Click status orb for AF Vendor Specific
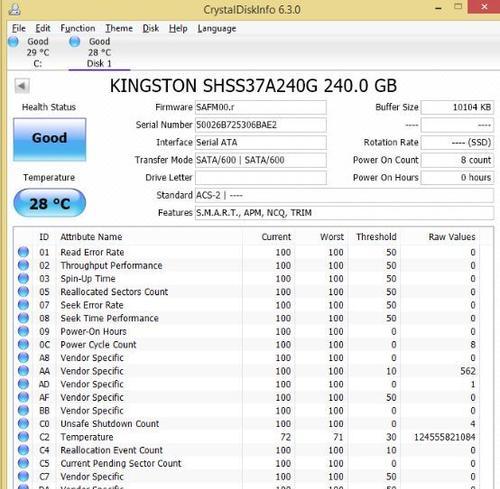Viewport: 500px width, 489px height. click(23, 397)
